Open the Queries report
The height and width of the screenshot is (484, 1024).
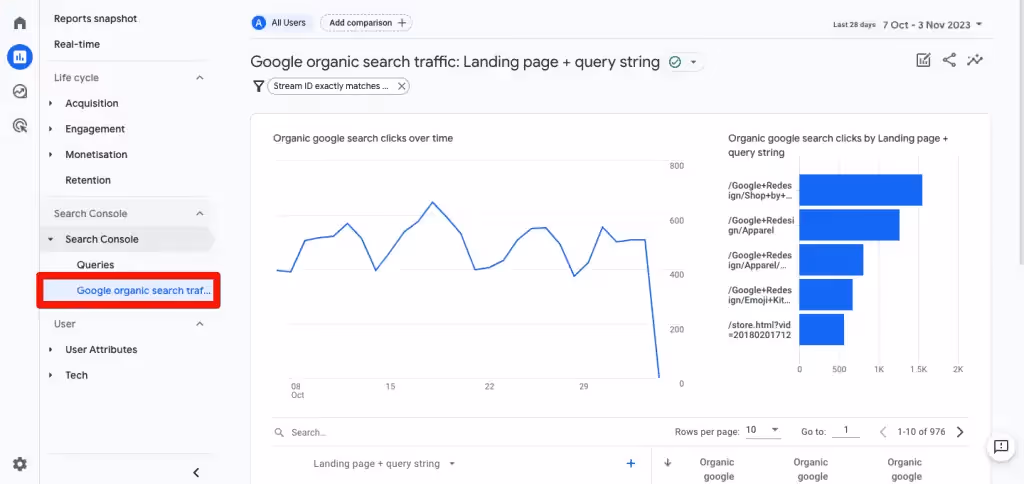click(x=95, y=265)
